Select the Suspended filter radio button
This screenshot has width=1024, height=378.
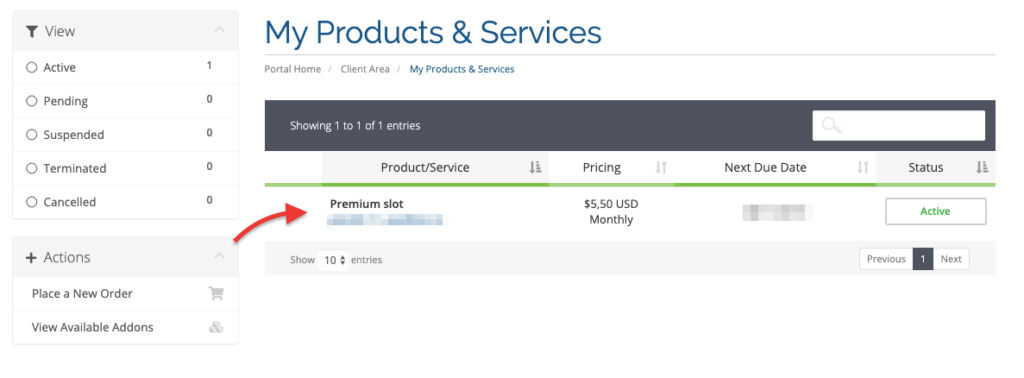pos(31,135)
